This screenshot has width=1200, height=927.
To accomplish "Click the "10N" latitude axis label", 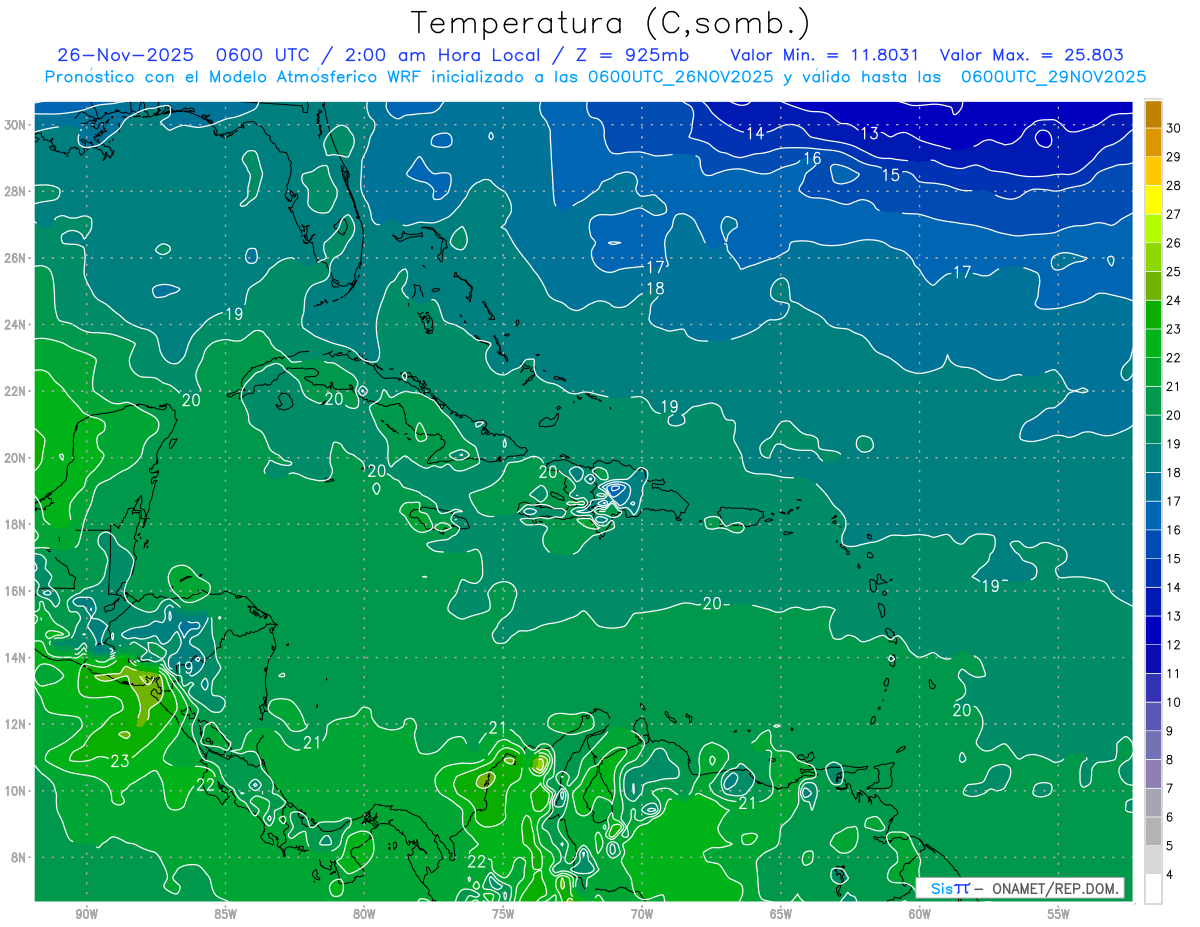I will pos(17,791).
